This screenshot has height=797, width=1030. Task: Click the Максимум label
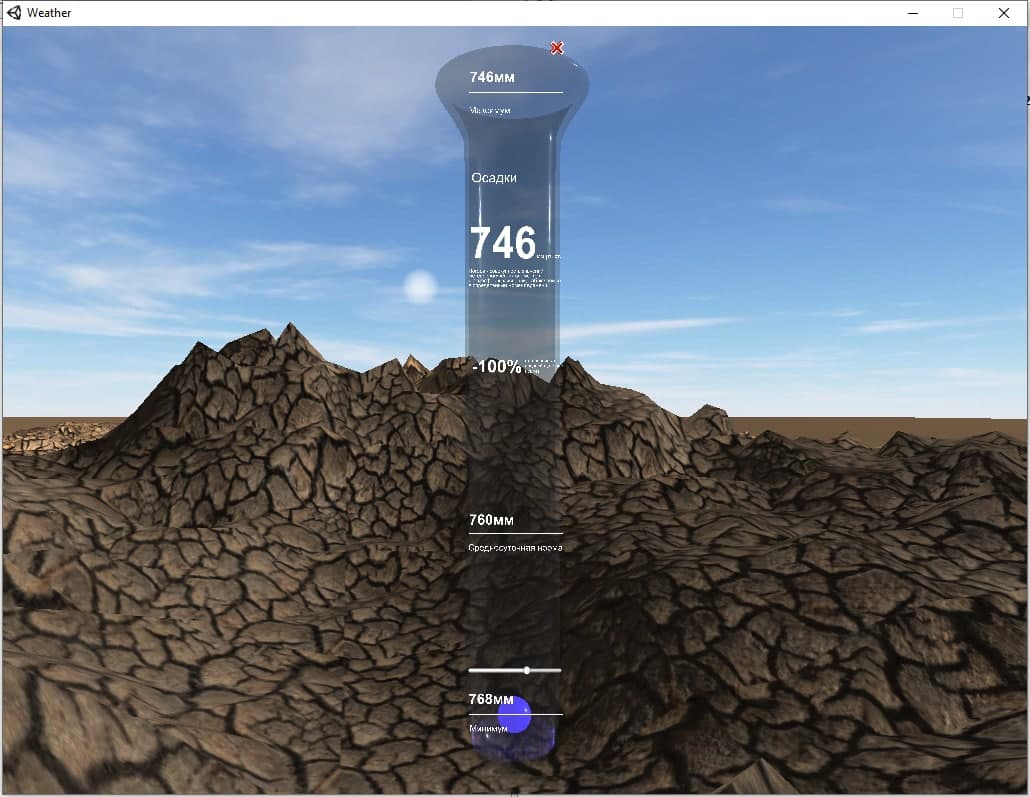[490, 110]
